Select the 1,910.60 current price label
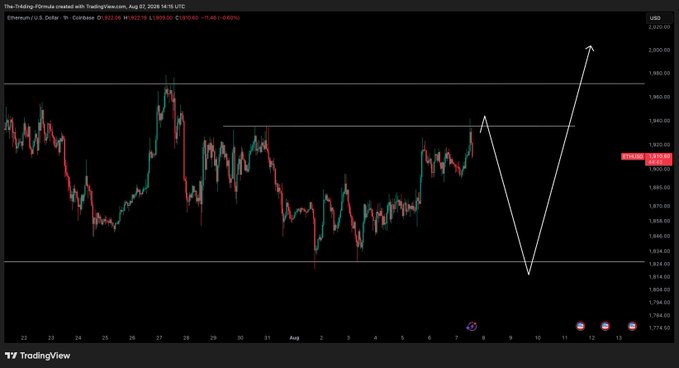 (659, 156)
